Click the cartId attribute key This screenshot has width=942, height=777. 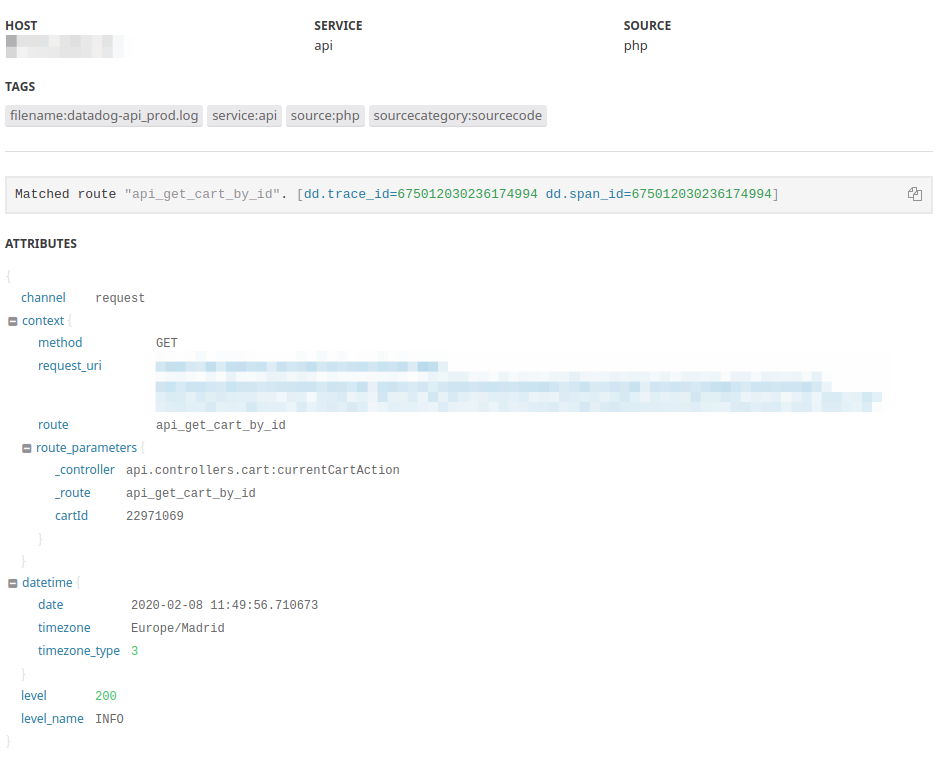[x=71, y=516]
